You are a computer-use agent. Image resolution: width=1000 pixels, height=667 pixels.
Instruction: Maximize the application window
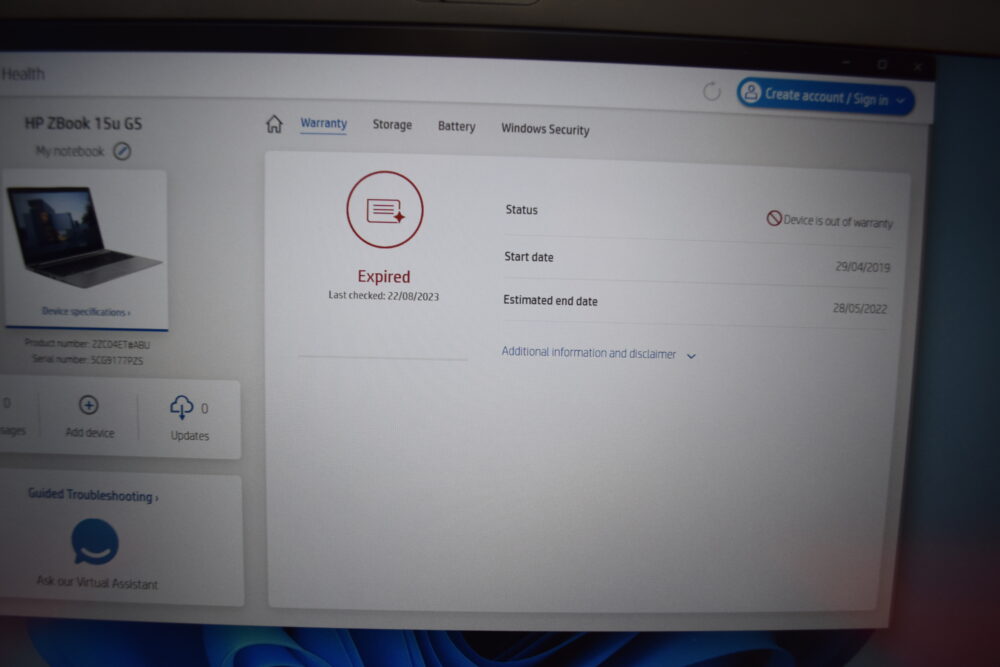883,64
